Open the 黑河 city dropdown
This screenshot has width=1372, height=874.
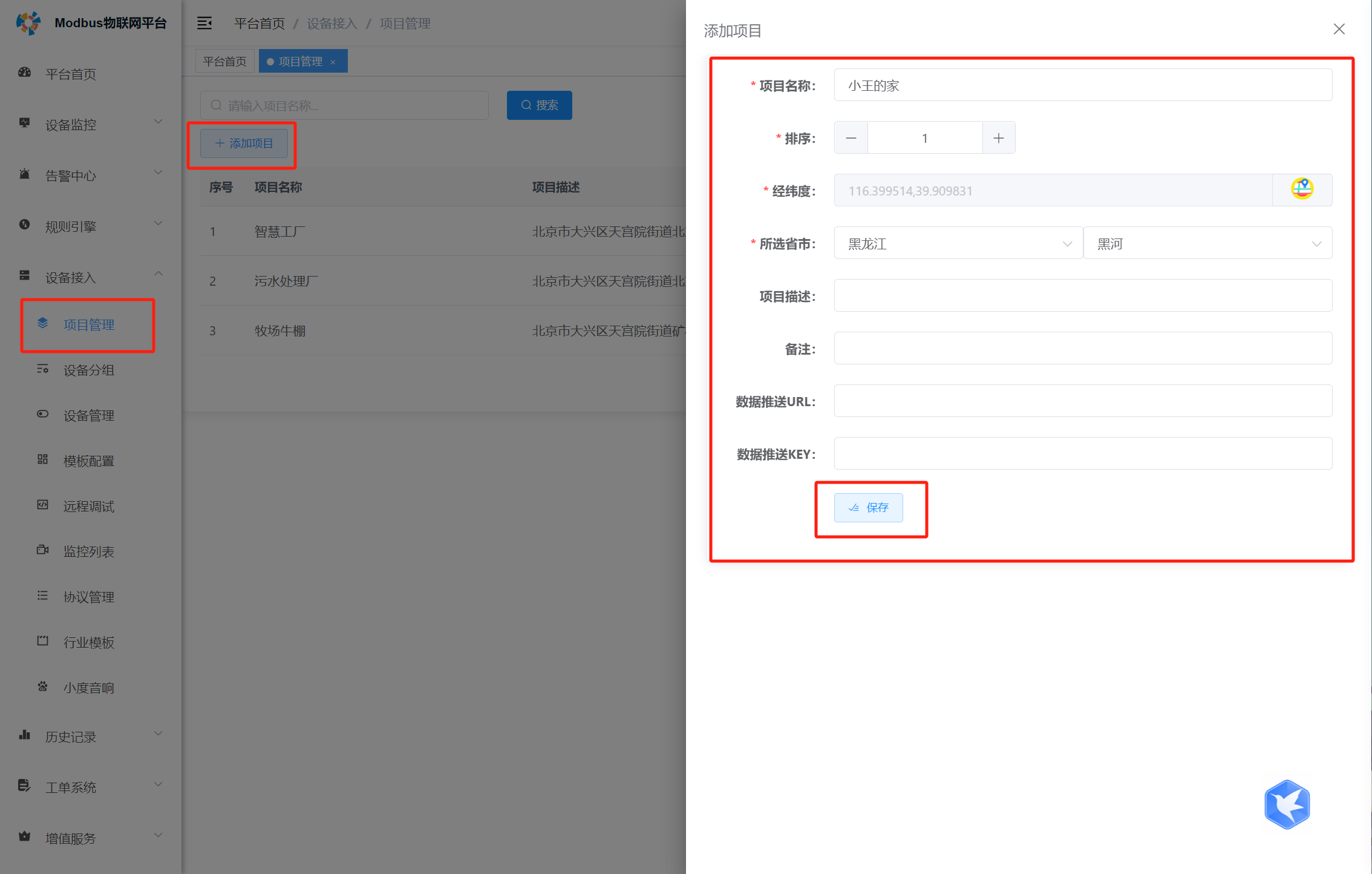click(1207, 243)
